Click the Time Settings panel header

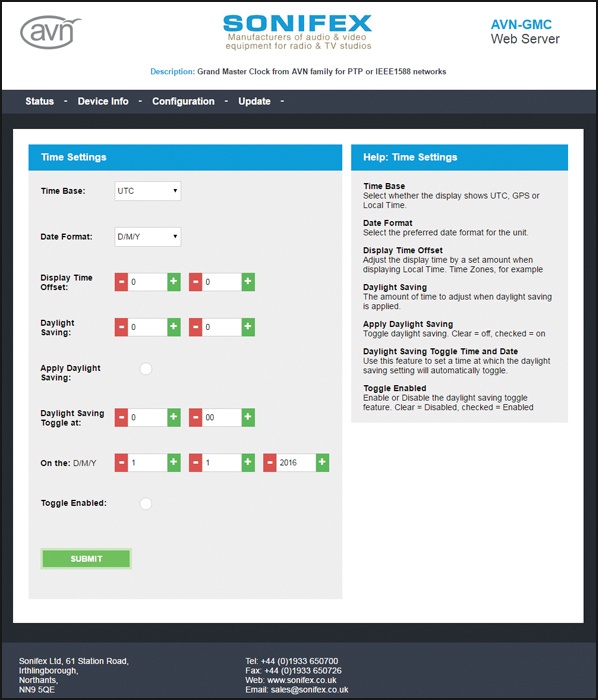(185, 157)
